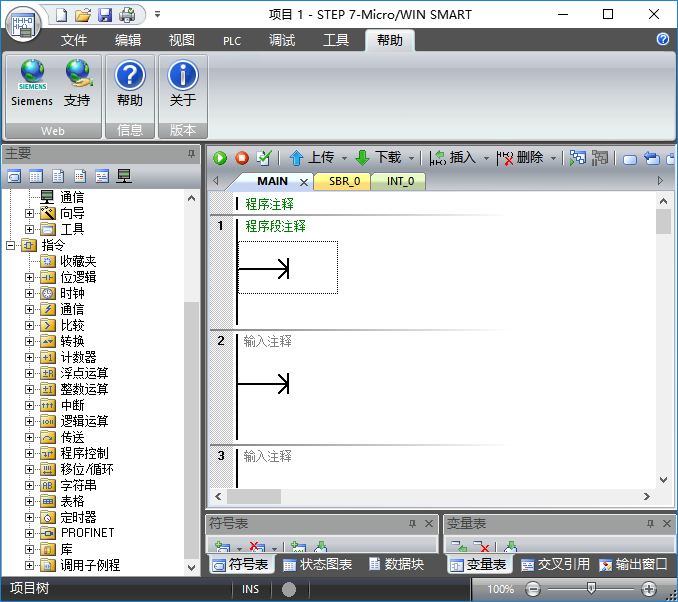This screenshot has height=602, width=678.
Task: Open the 下载 dropdown arrow
Action: coord(411,159)
